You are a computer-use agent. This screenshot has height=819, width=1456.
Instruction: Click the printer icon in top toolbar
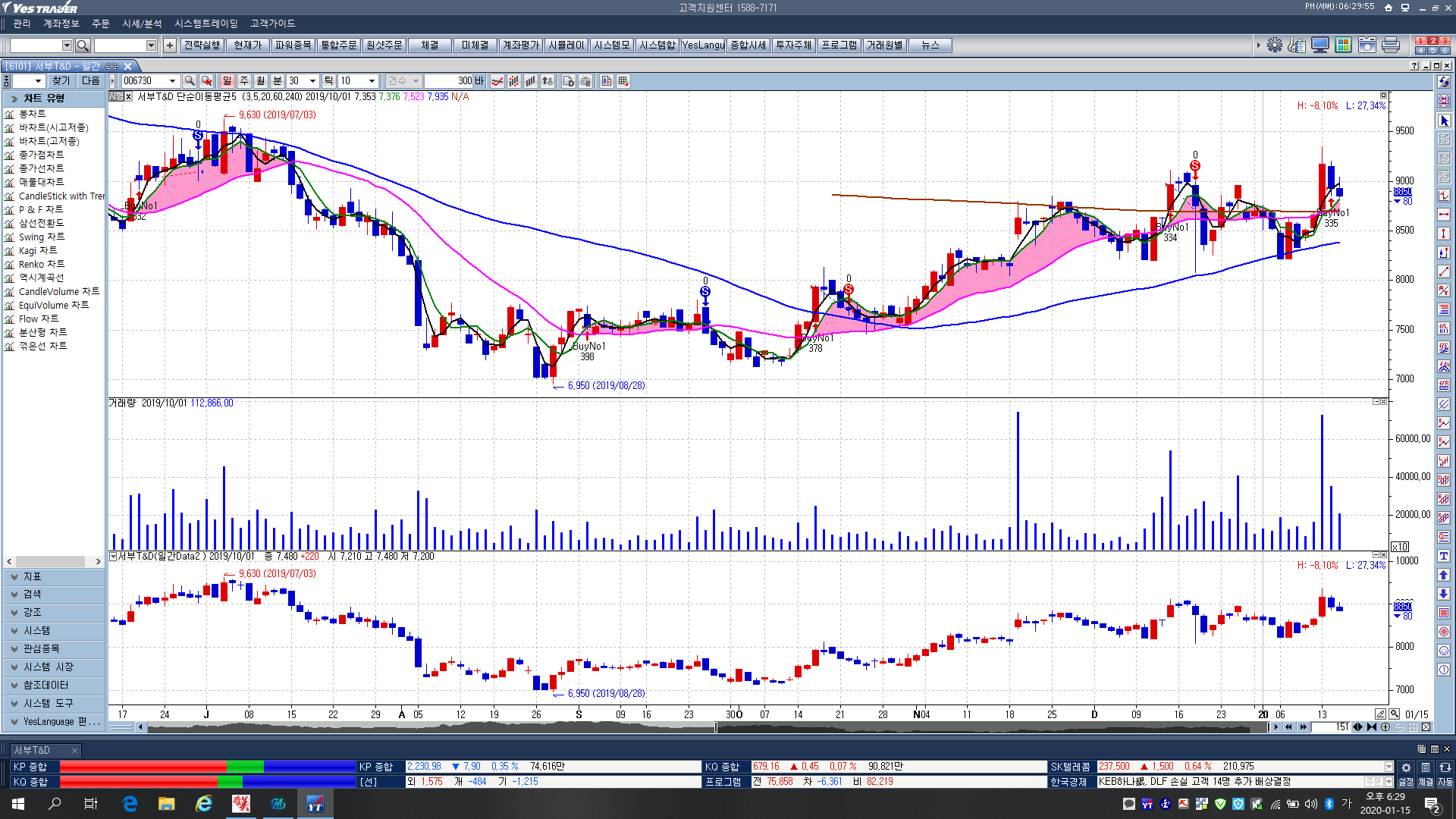click(x=1390, y=45)
